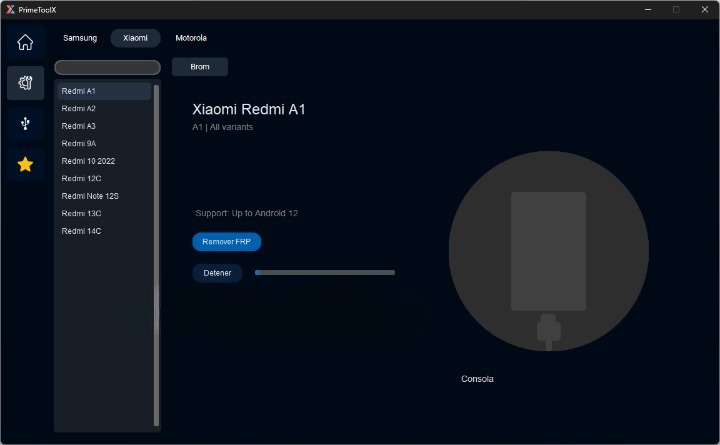Switch to the Xiaomi tab
This screenshot has width=720, height=445.
[135, 38]
